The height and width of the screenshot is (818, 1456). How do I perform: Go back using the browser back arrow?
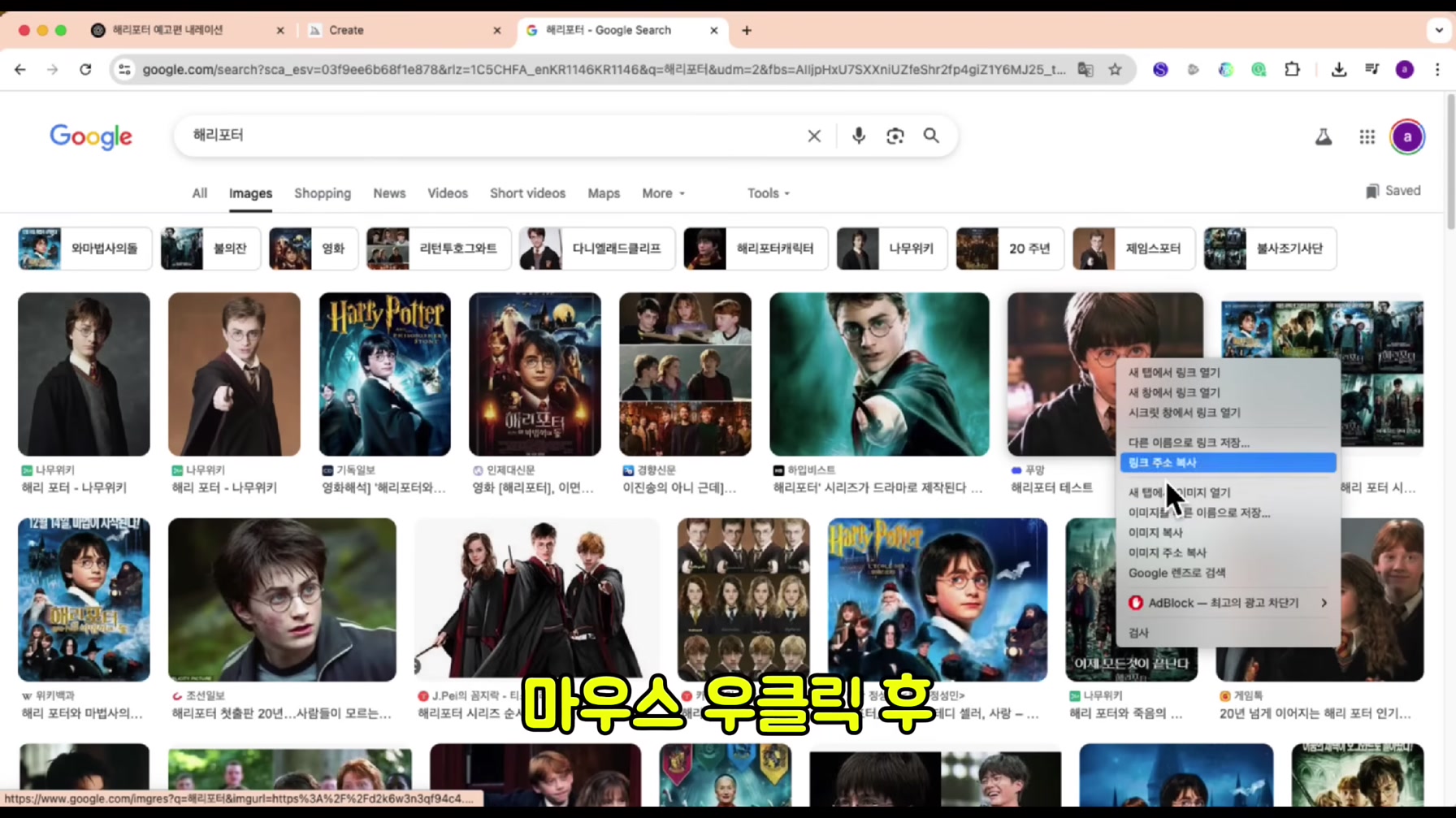[x=20, y=70]
